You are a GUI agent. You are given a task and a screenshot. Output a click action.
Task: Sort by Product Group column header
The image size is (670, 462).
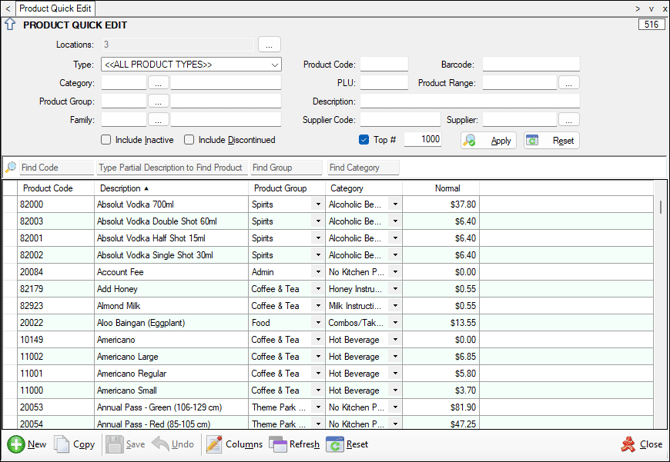click(x=287, y=188)
